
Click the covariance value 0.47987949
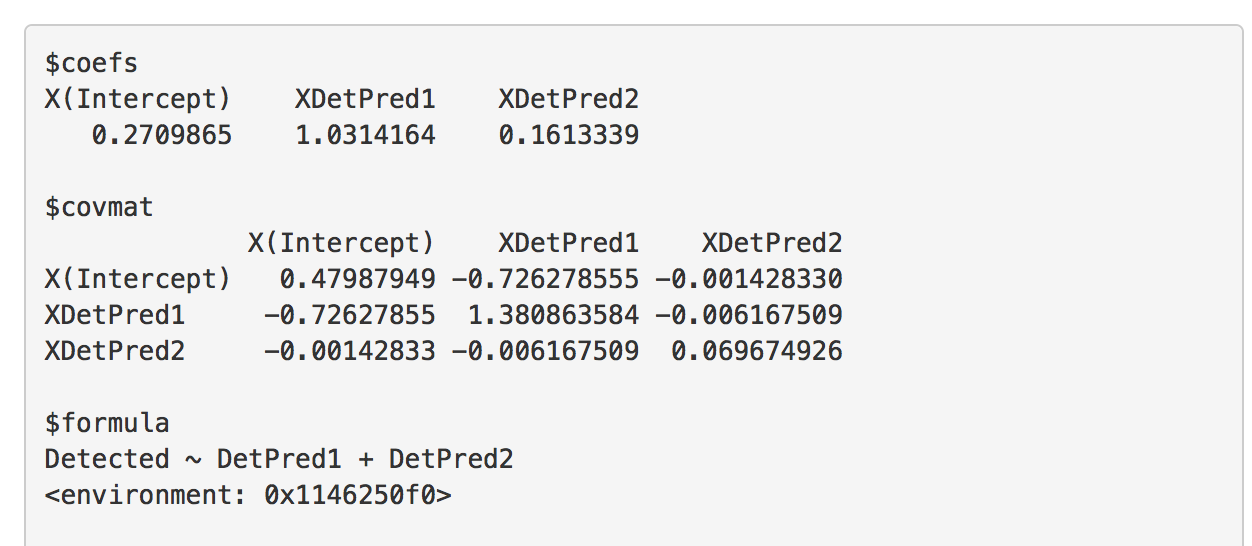click(x=357, y=279)
